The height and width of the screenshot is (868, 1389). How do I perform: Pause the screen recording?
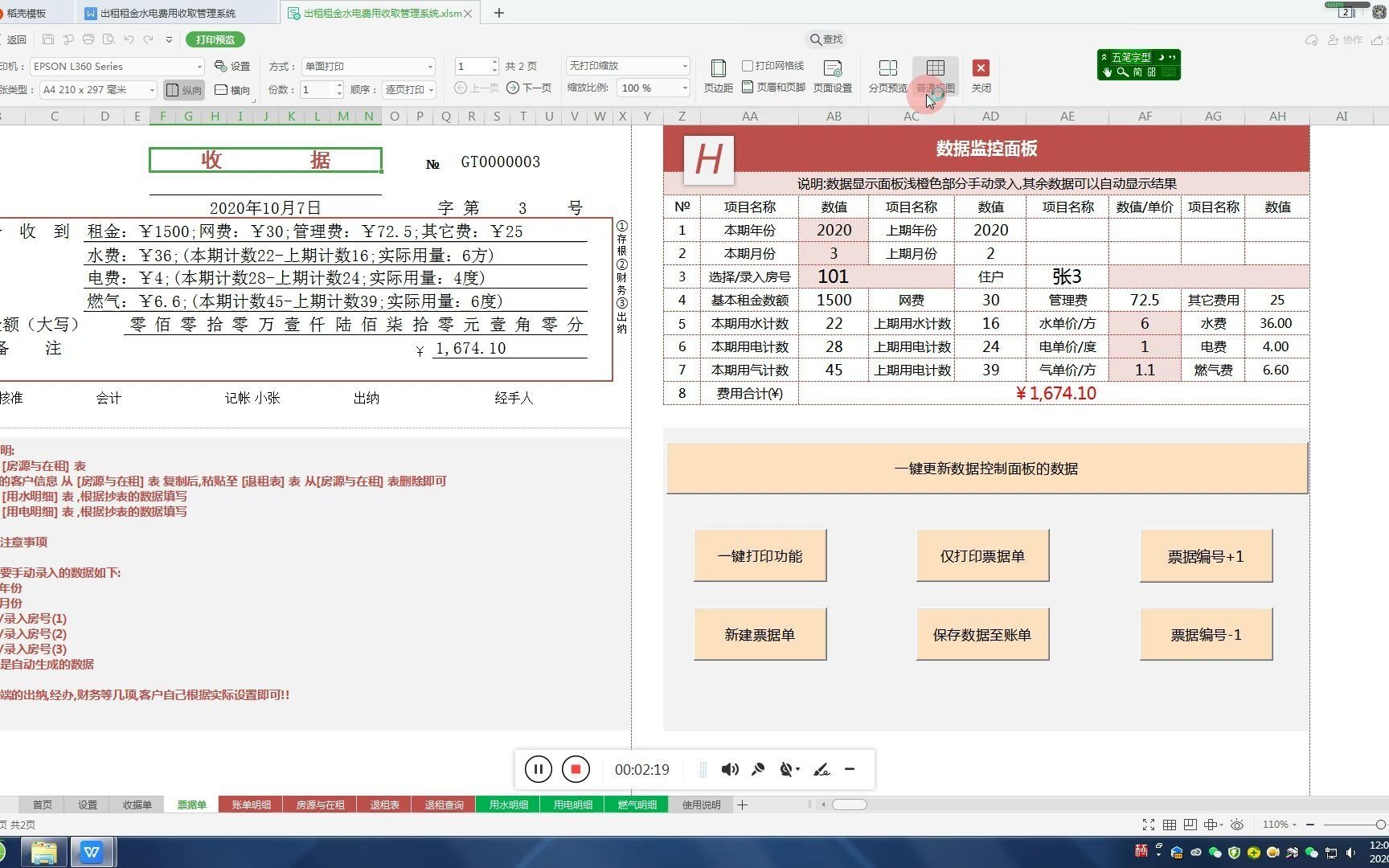pos(539,769)
